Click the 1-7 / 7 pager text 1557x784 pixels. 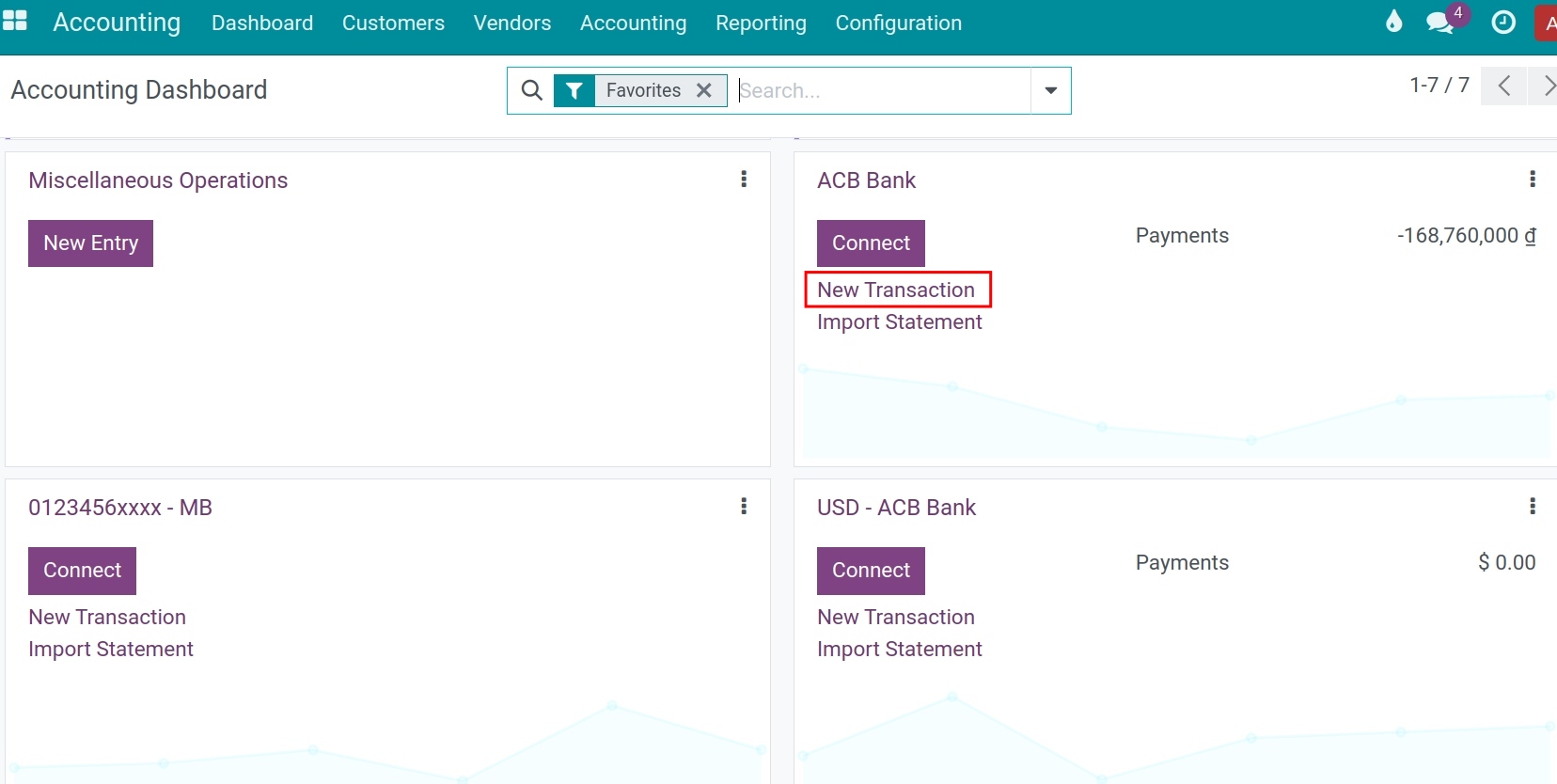tap(1439, 86)
